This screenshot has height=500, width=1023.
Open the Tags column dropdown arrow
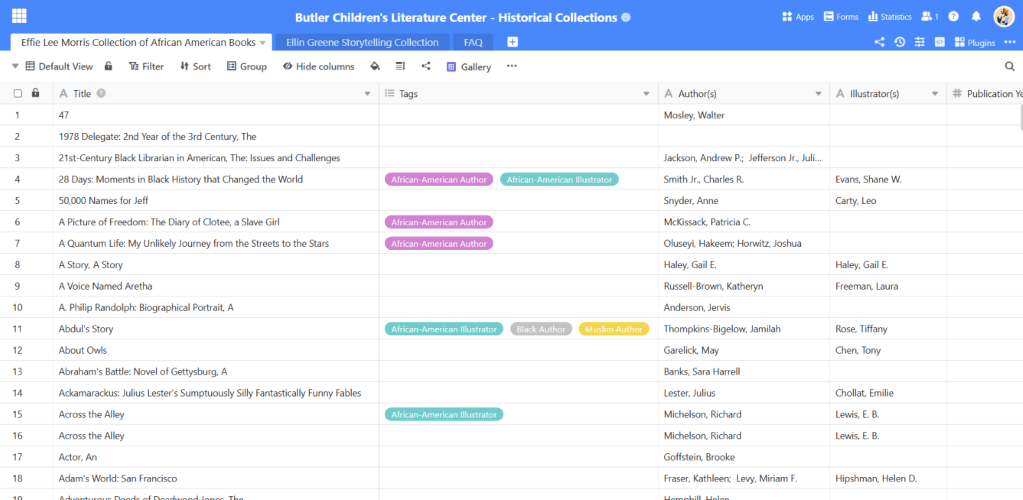646,94
